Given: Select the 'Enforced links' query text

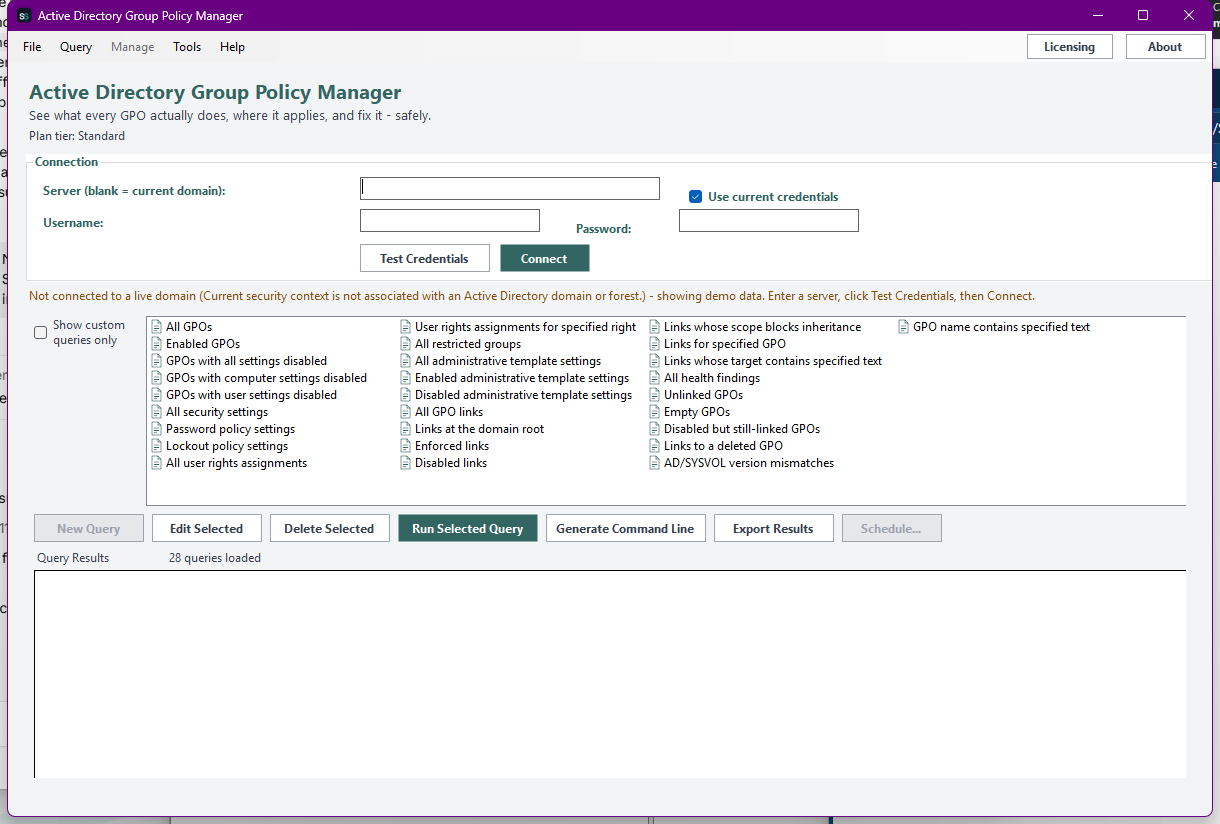Looking at the screenshot, I should click(x=452, y=446).
